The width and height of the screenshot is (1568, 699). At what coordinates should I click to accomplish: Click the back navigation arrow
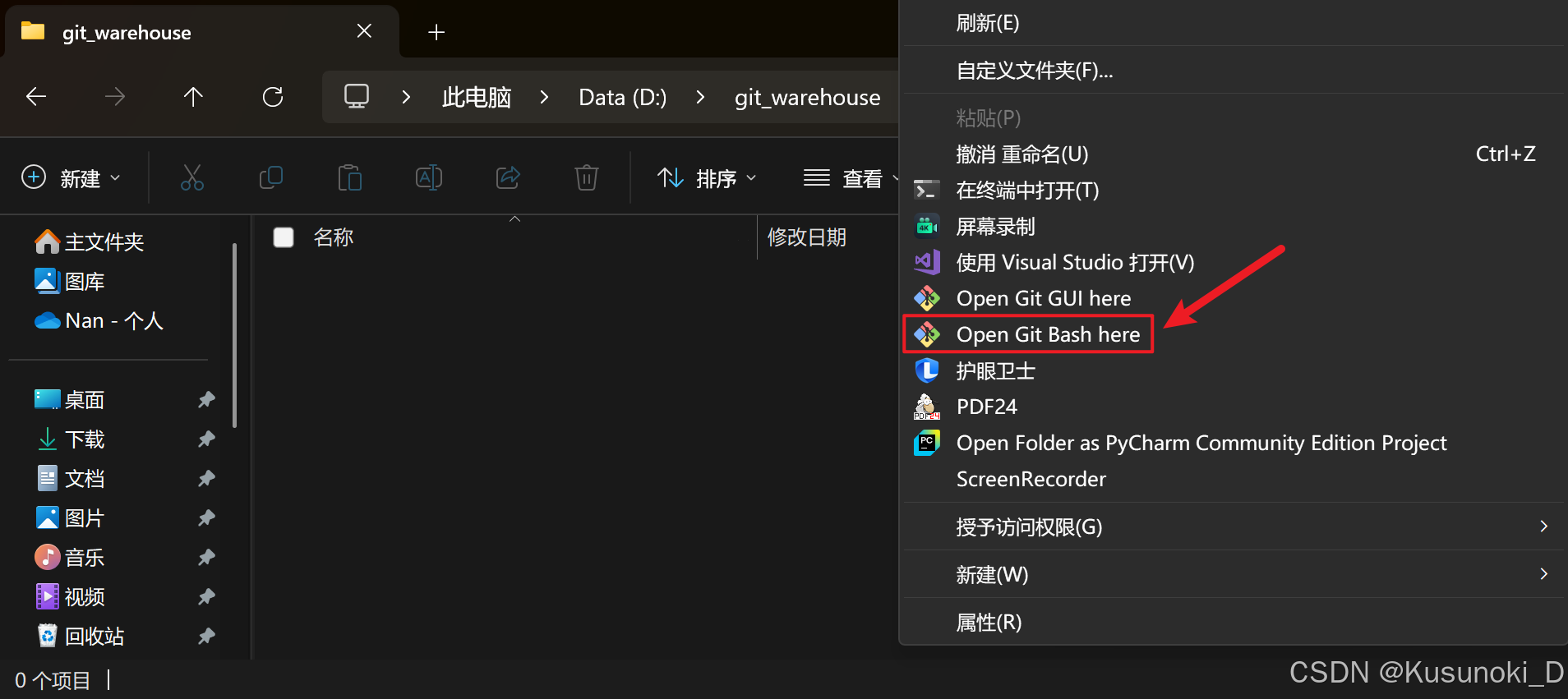coord(36,97)
